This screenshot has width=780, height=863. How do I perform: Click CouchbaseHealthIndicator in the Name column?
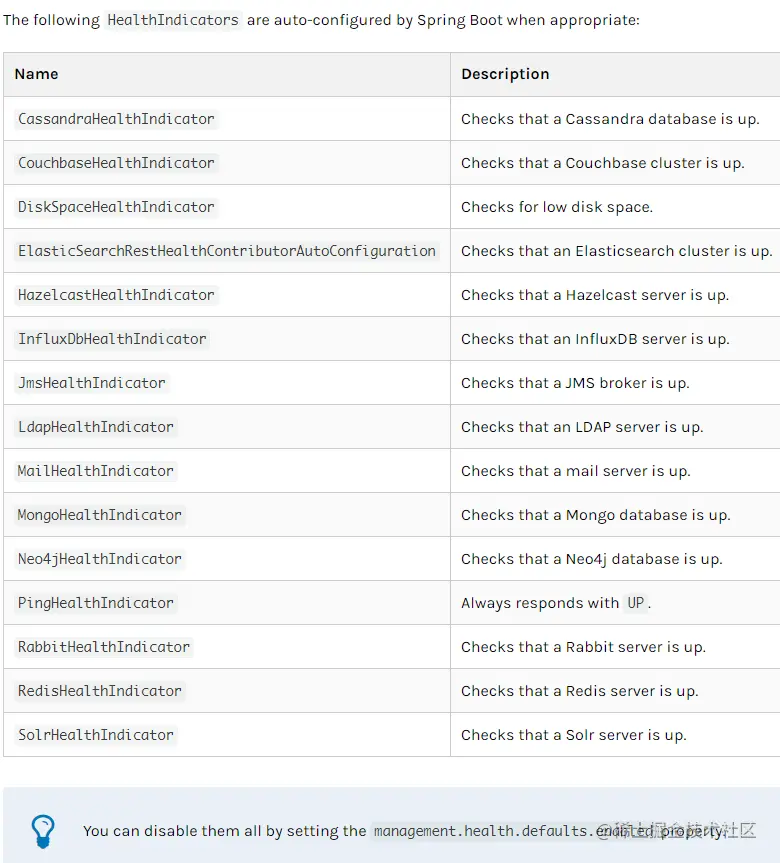tap(116, 163)
